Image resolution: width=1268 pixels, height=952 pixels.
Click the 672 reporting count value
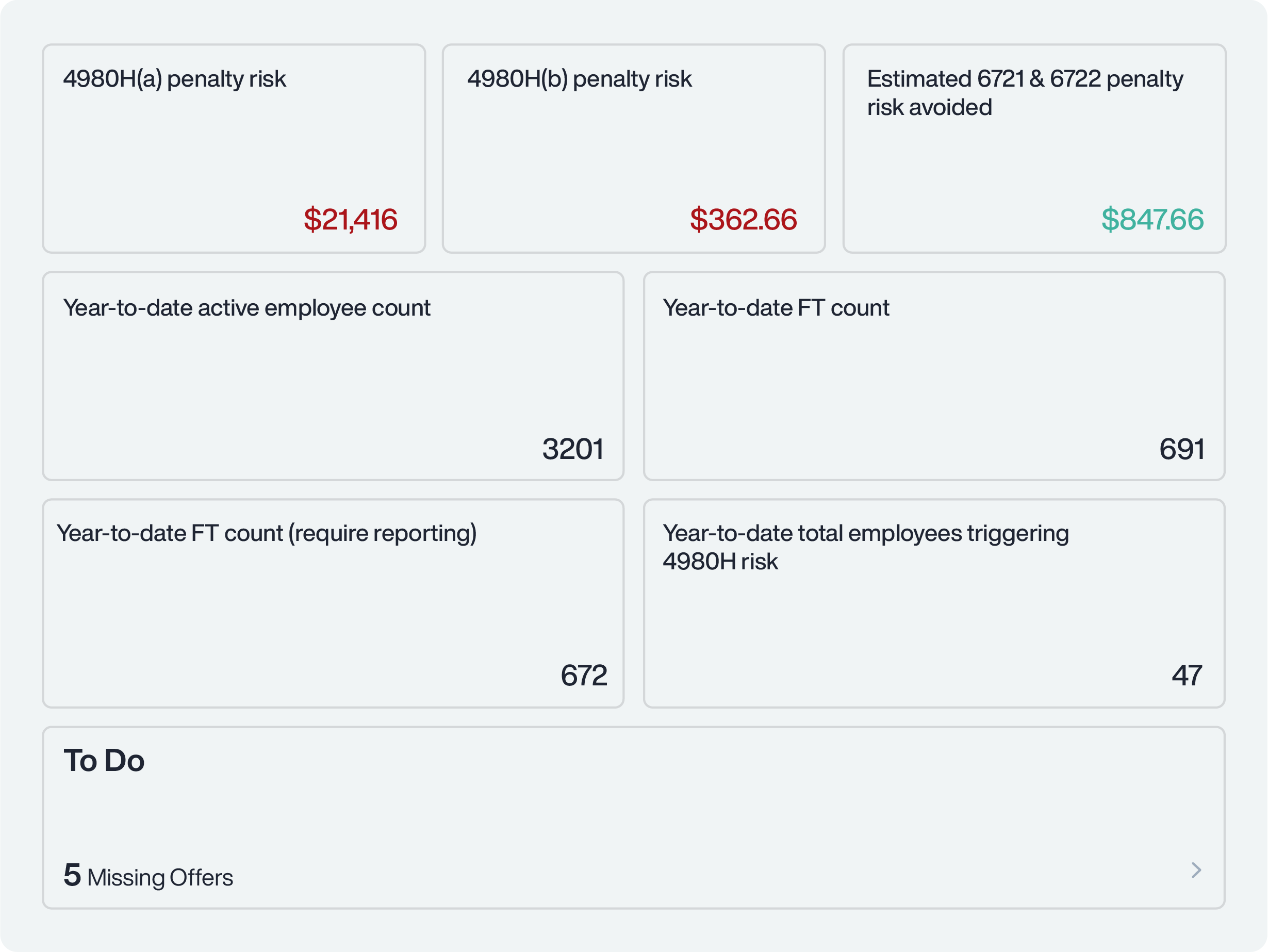(x=584, y=675)
